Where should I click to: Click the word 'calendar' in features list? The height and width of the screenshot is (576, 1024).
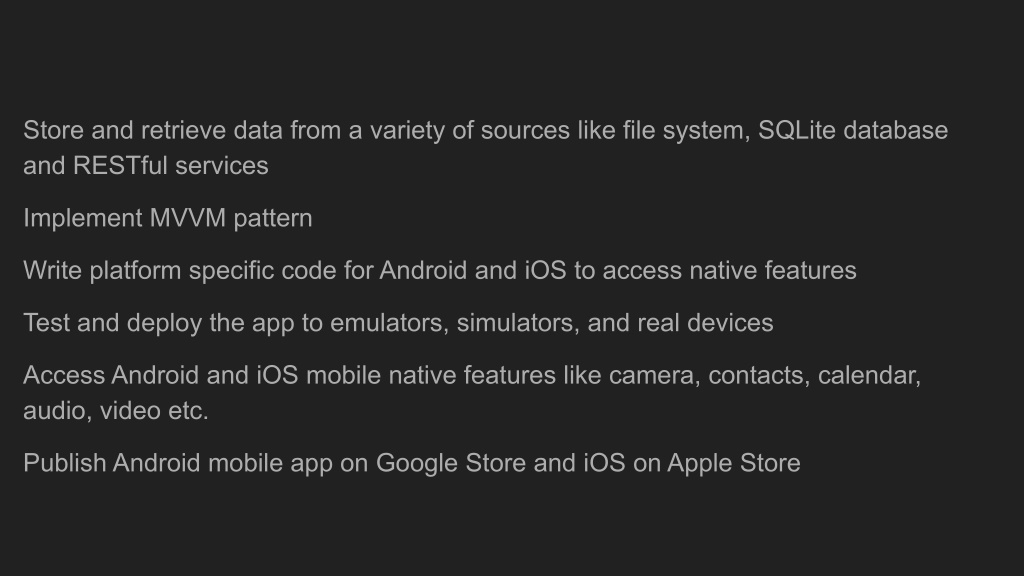[x=869, y=376]
